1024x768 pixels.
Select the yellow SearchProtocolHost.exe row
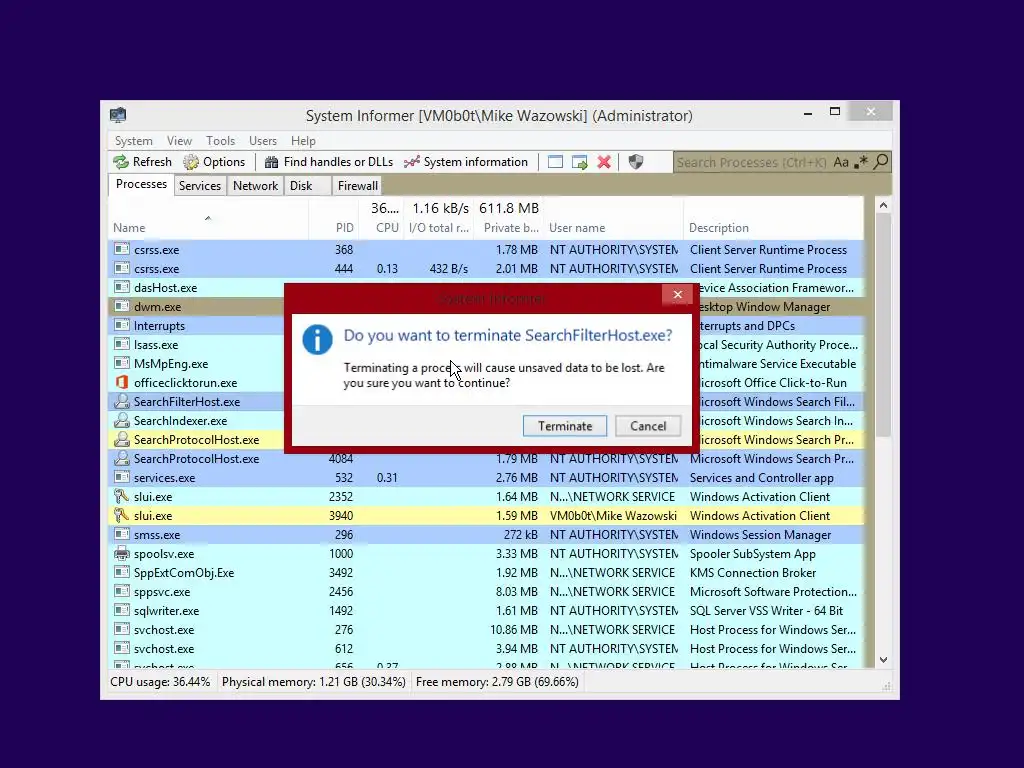click(x=196, y=440)
